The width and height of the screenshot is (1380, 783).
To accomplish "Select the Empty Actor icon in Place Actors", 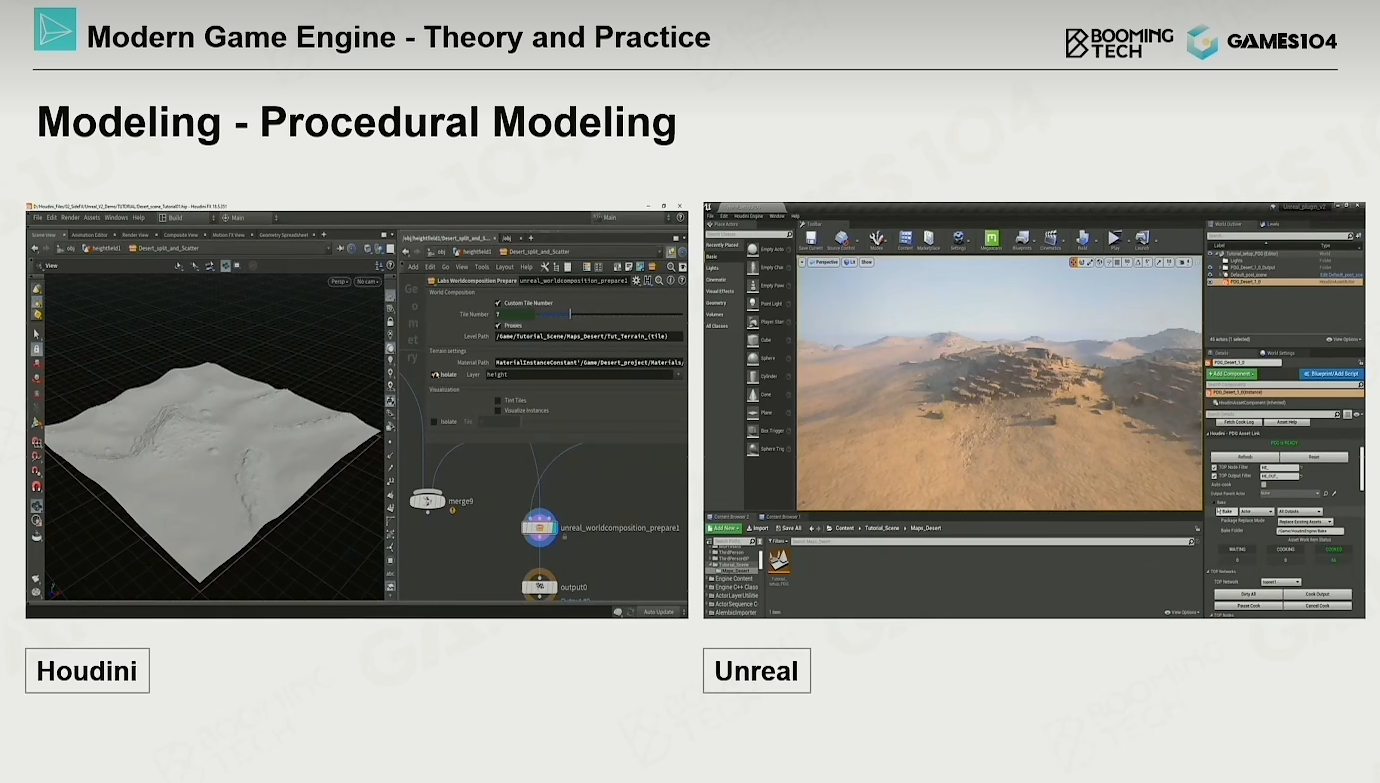I will click(753, 249).
